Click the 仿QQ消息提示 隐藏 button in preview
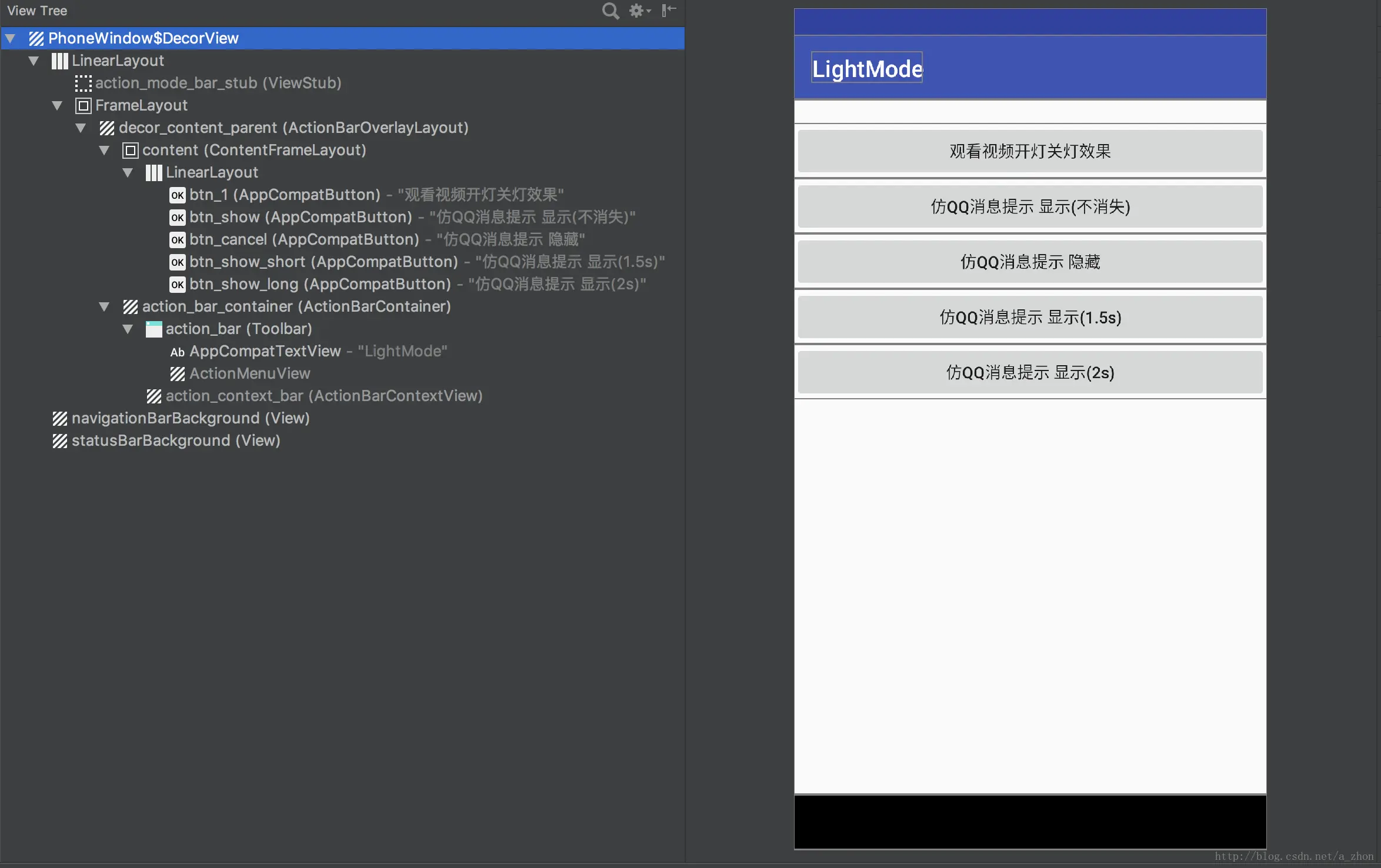Viewport: 1381px width, 868px height. point(1029,262)
